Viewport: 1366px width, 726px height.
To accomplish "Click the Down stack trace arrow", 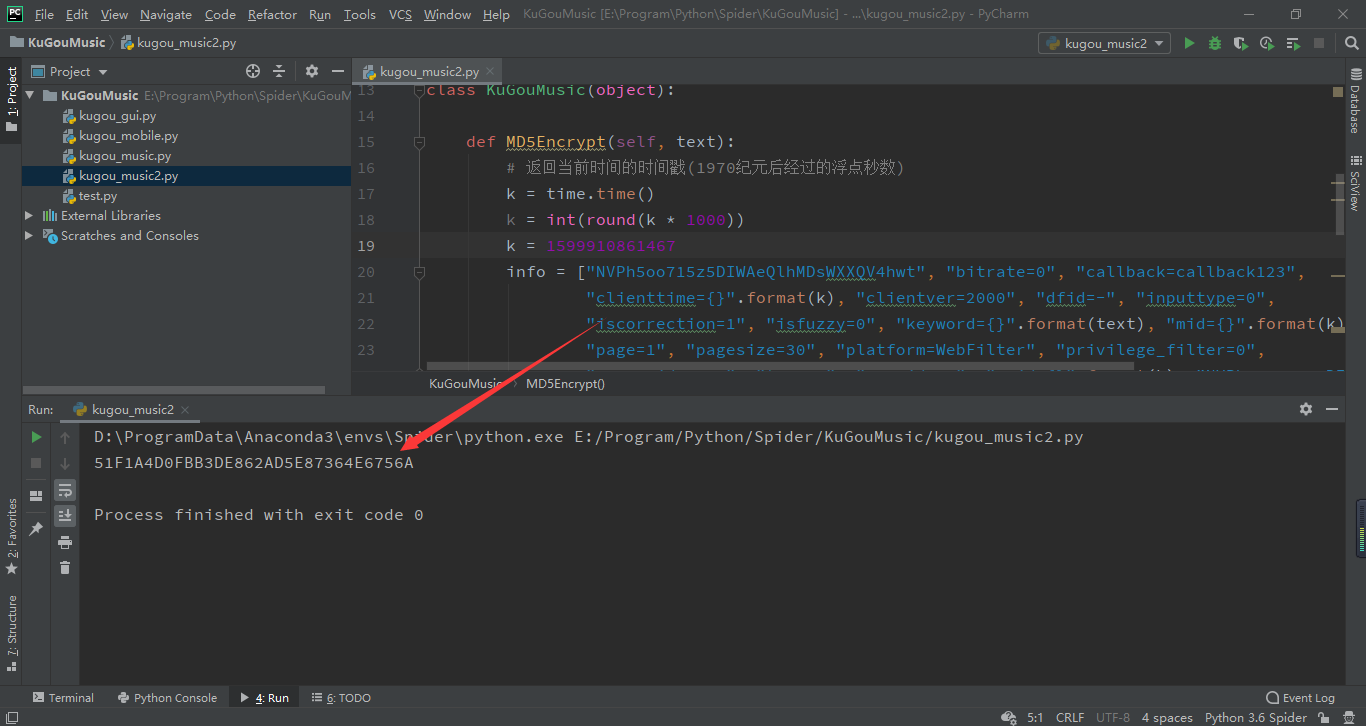I will tap(65, 463).
